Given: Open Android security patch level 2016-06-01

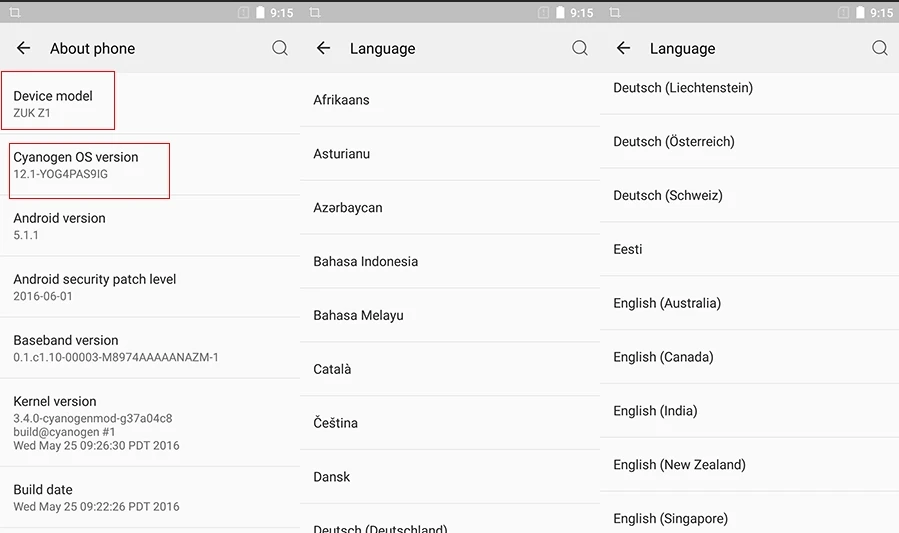Looking at the screenshot, I should (150, 287).
